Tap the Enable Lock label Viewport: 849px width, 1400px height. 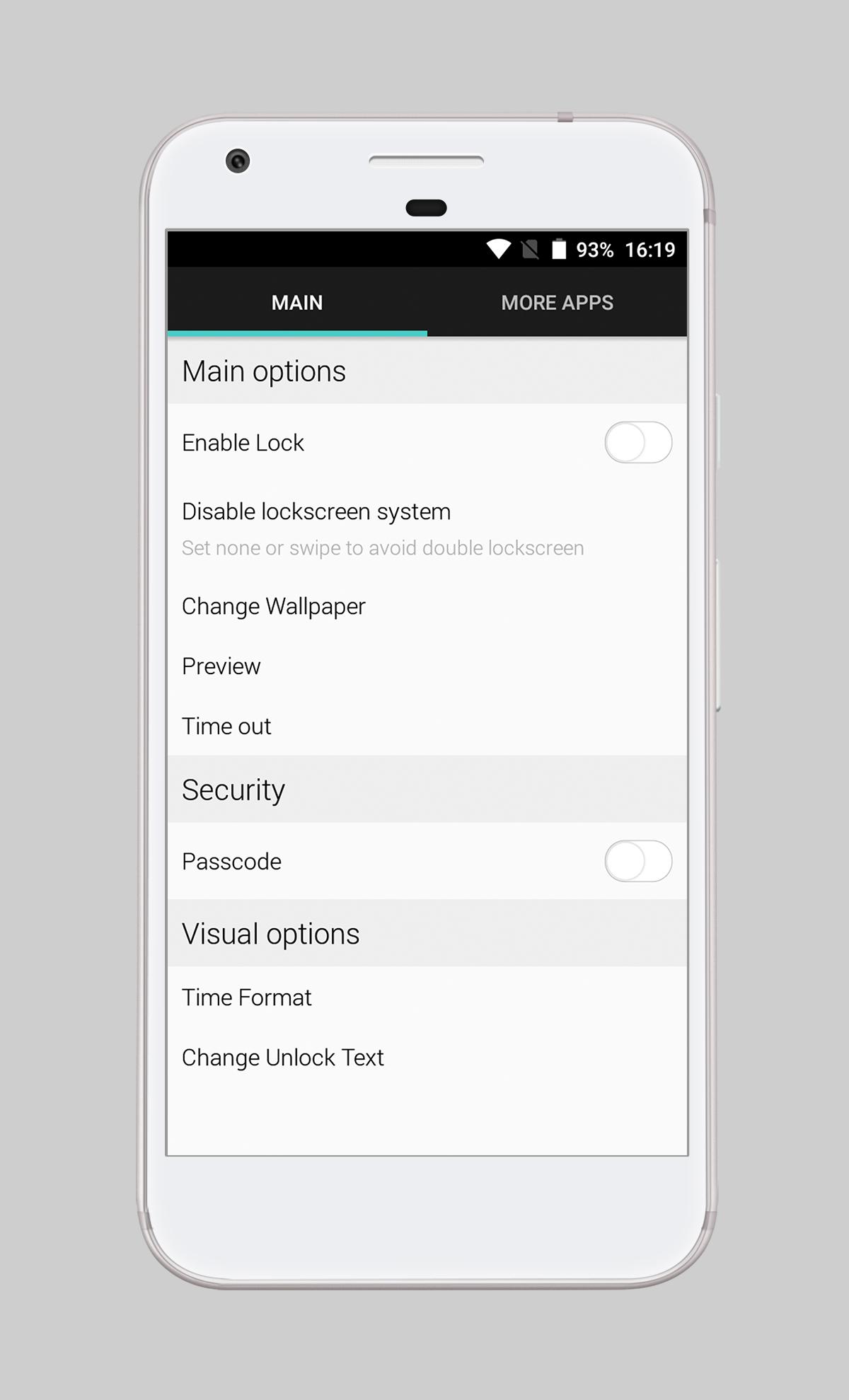(x=243, y=443)
